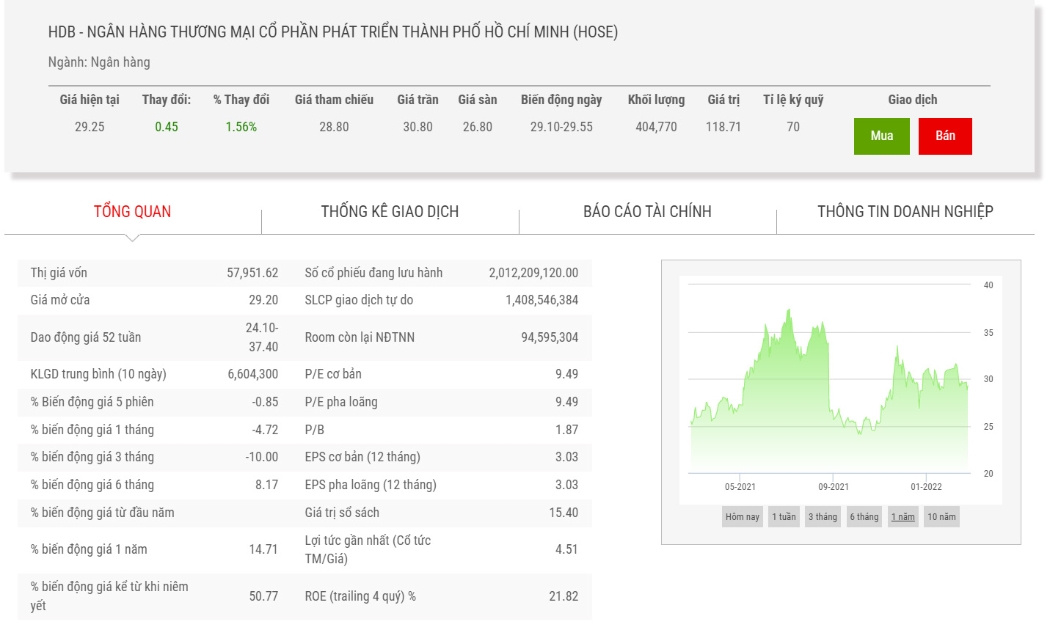Click Room còn lại NĐTNN value 94,595,304
This screenshot has width=1050, height=630.
click(550, 337)
